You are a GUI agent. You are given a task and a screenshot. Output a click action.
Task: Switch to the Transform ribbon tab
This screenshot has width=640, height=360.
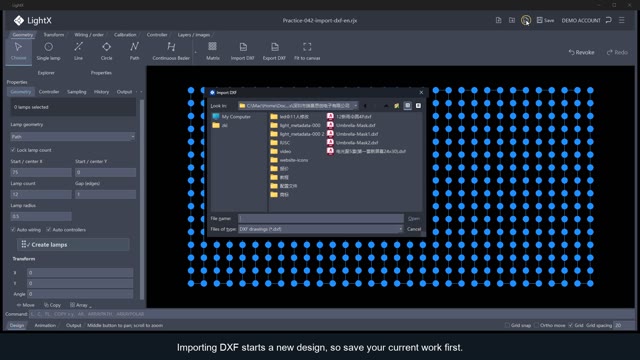53,35
